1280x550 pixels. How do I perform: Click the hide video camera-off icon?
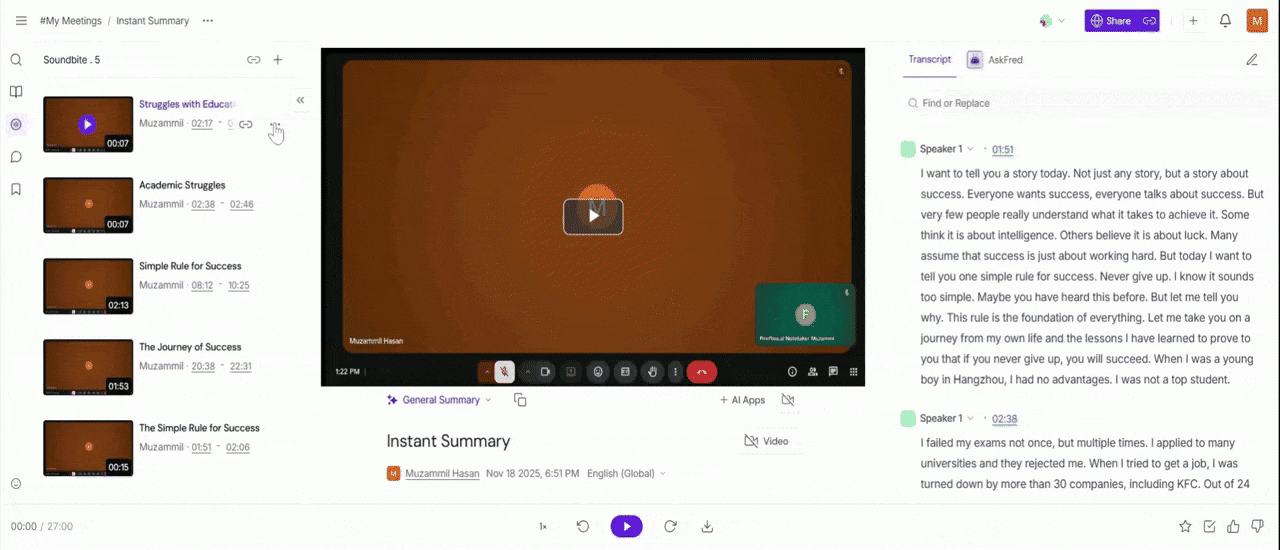coord(788,400)
